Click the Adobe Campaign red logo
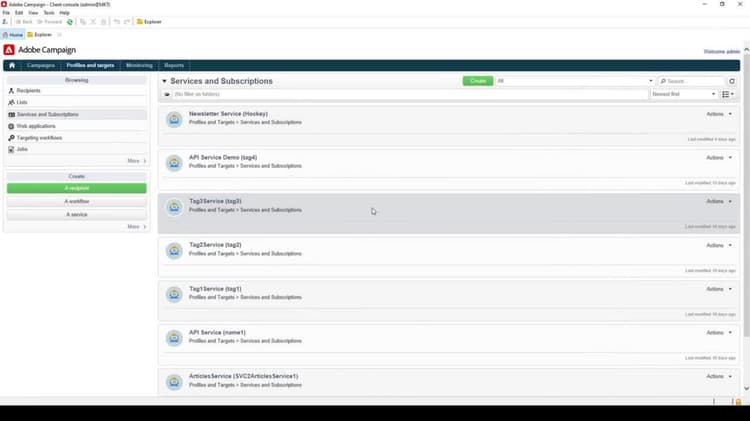The image size is (750, 421). pyautogui.click(x=9, y=50)
